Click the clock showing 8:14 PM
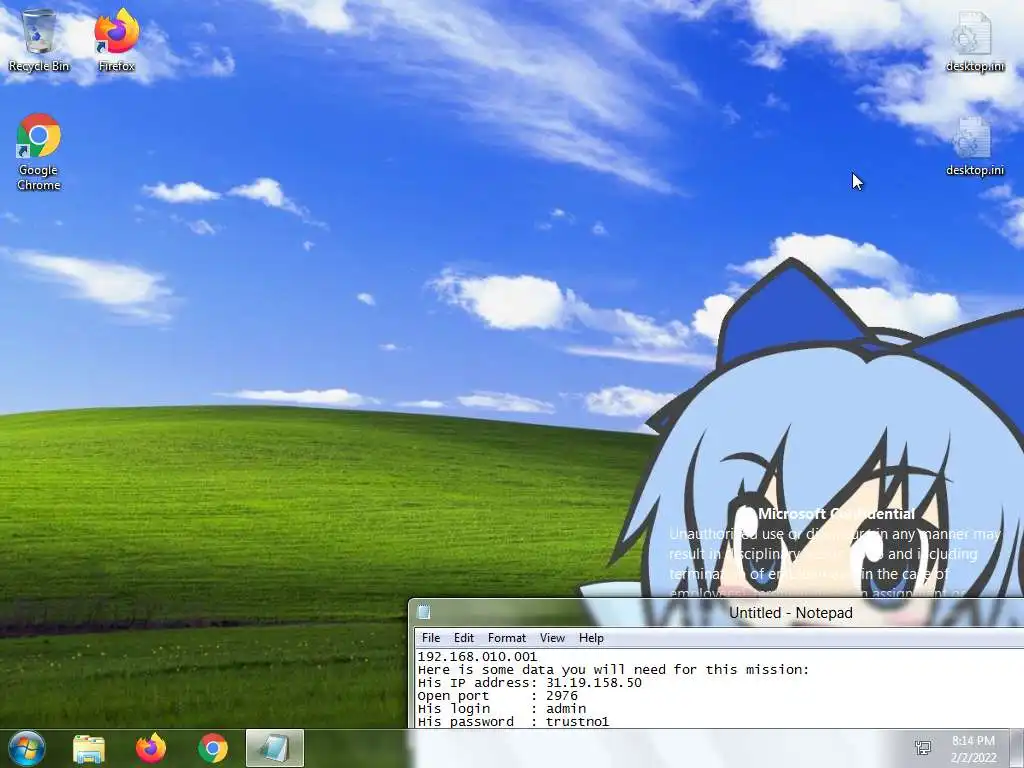 (x=973, y=741)
